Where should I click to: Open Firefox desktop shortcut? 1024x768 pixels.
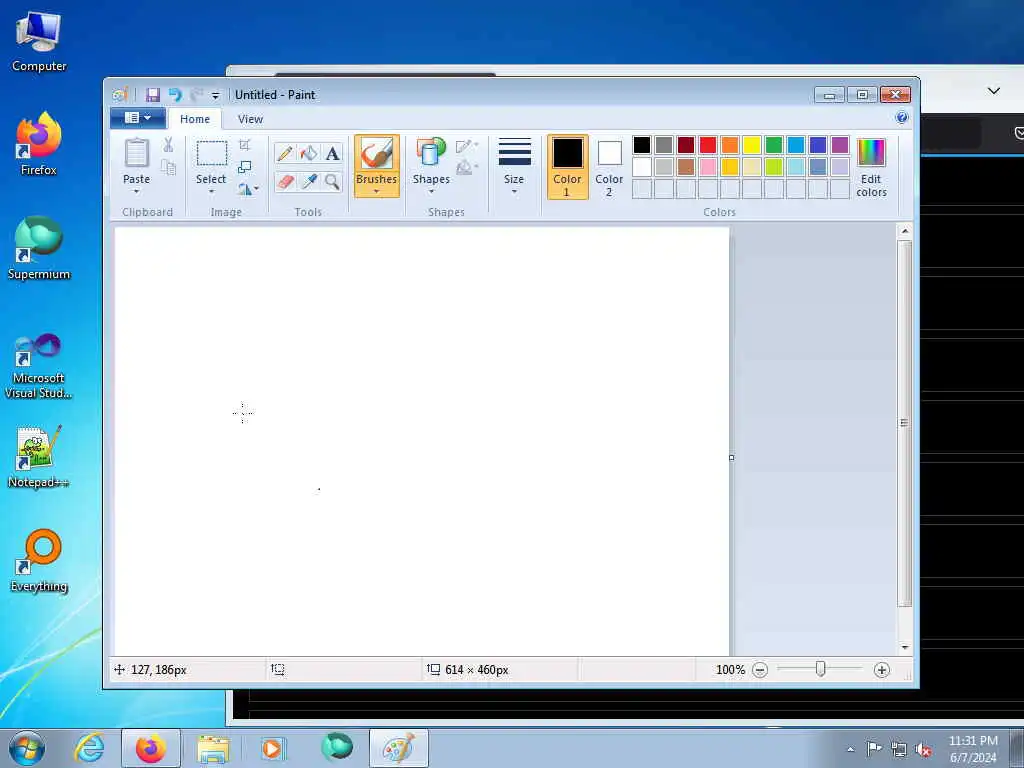coord(39,144)
